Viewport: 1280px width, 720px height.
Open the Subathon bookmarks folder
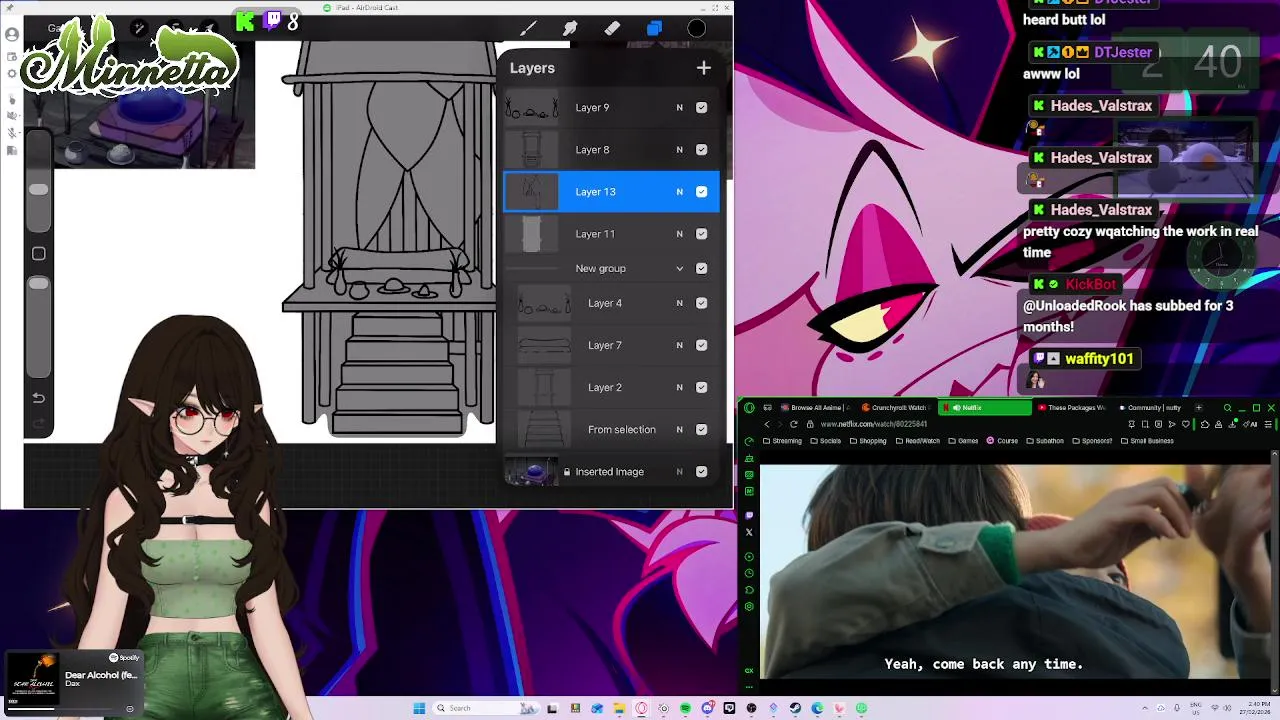[1045, 441]
